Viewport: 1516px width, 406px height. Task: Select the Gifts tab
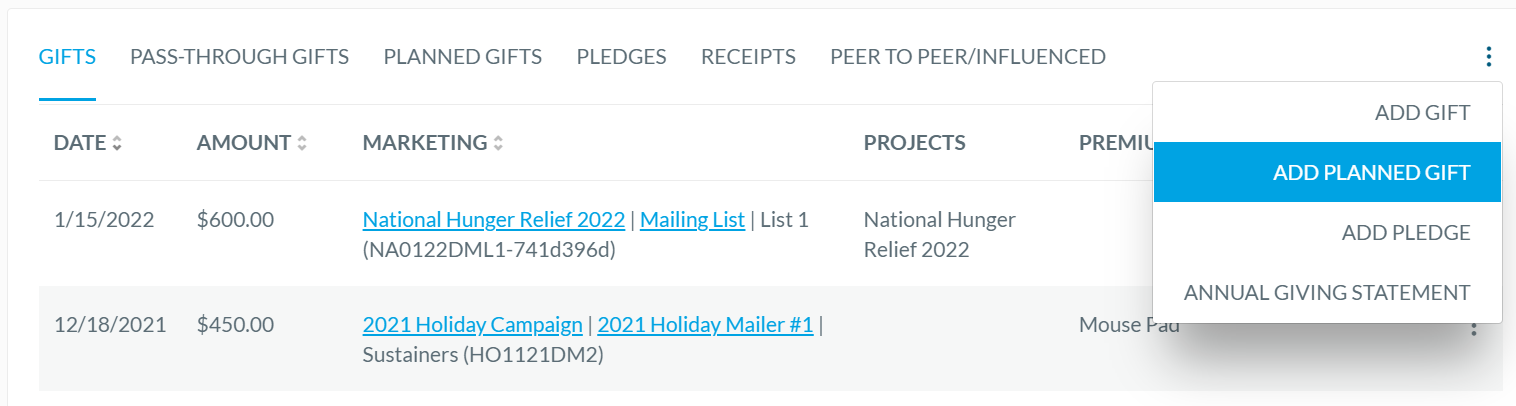[67, 57]
